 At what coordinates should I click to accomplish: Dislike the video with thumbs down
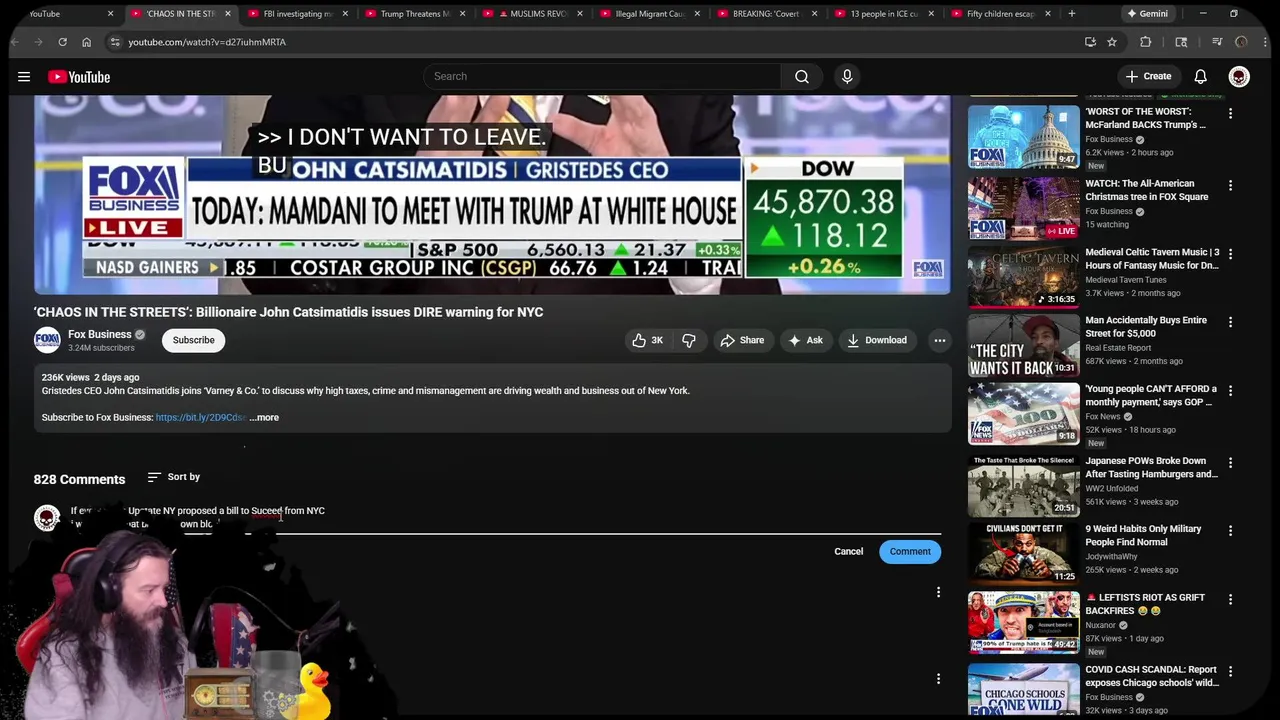click(689, 340)
